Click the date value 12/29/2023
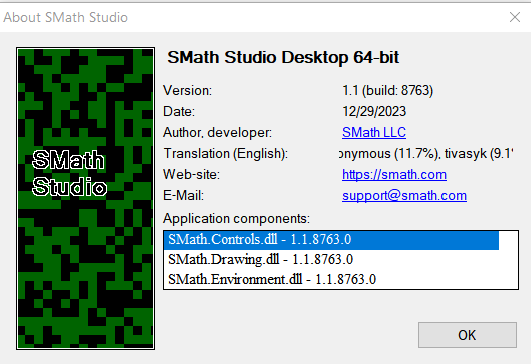 coord(374,111)
